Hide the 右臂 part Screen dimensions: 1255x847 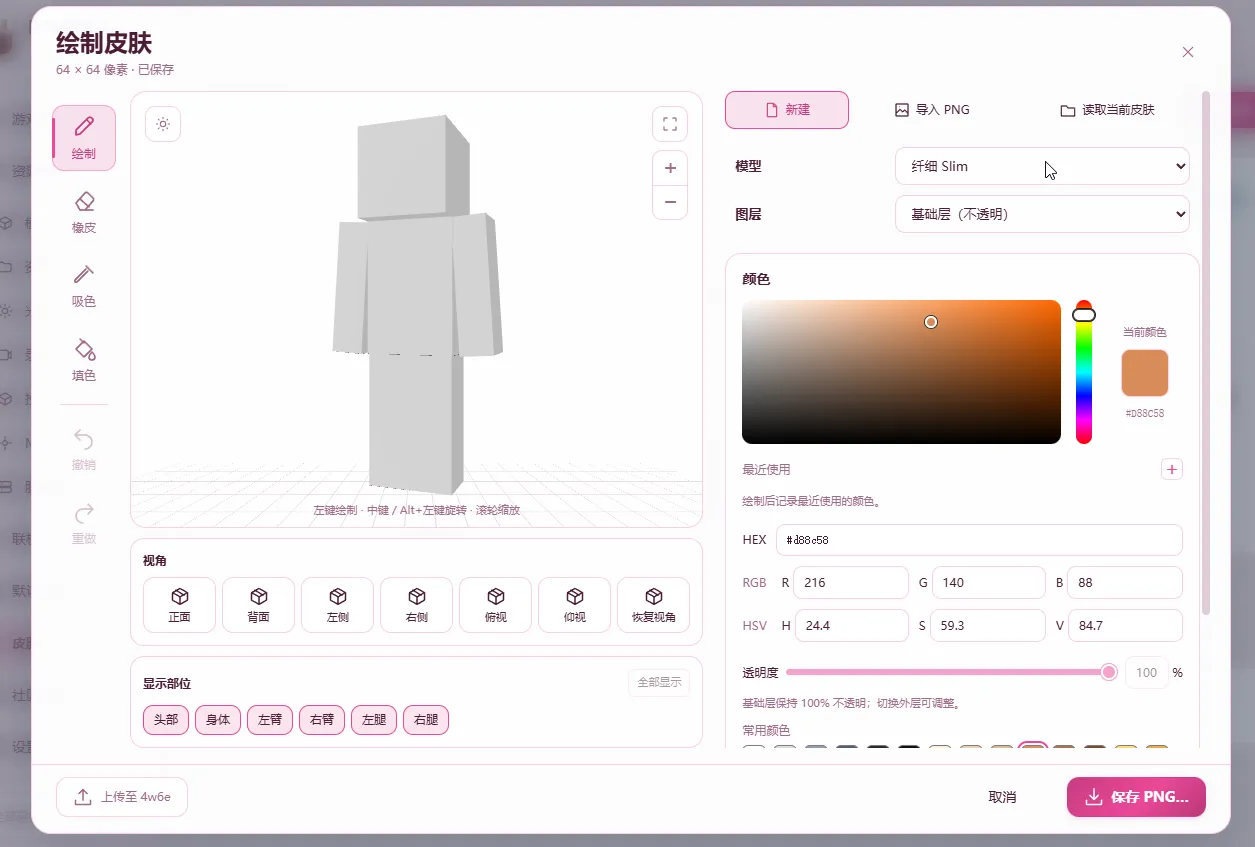coord(322,720)
